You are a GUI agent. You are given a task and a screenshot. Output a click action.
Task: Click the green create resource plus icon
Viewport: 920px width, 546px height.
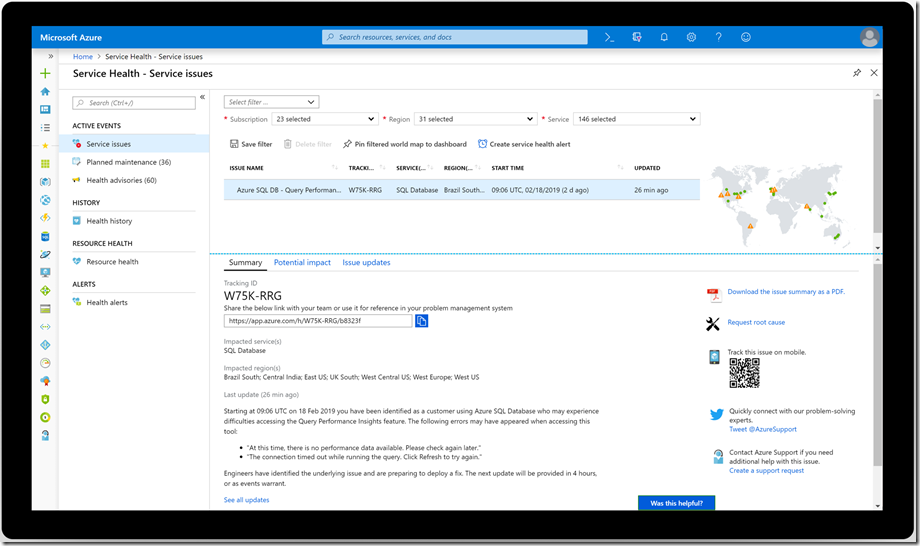coord(45,73)
